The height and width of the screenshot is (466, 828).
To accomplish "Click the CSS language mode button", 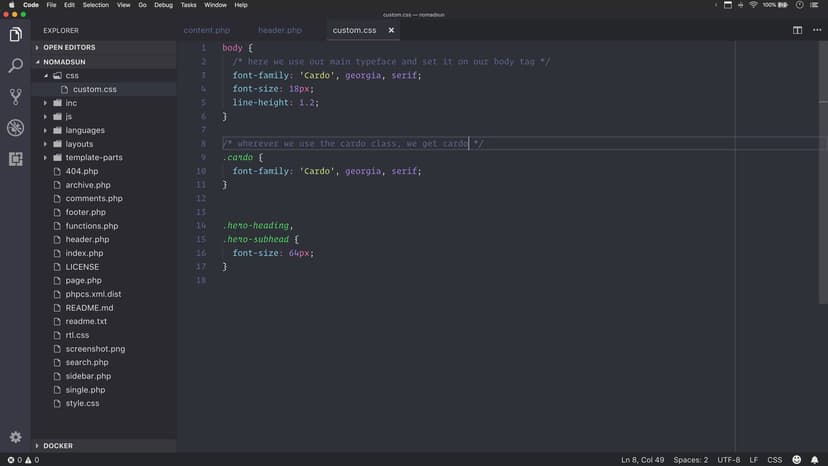I will tap(774, 460).
